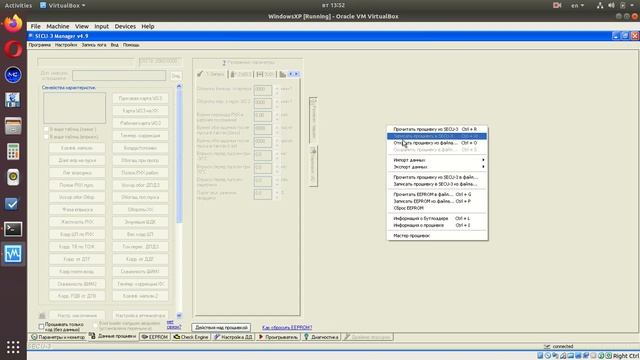Click 'Действия над прошивкой' button
The height and width of the screenshot is (360, 640).
click(221, 327)
